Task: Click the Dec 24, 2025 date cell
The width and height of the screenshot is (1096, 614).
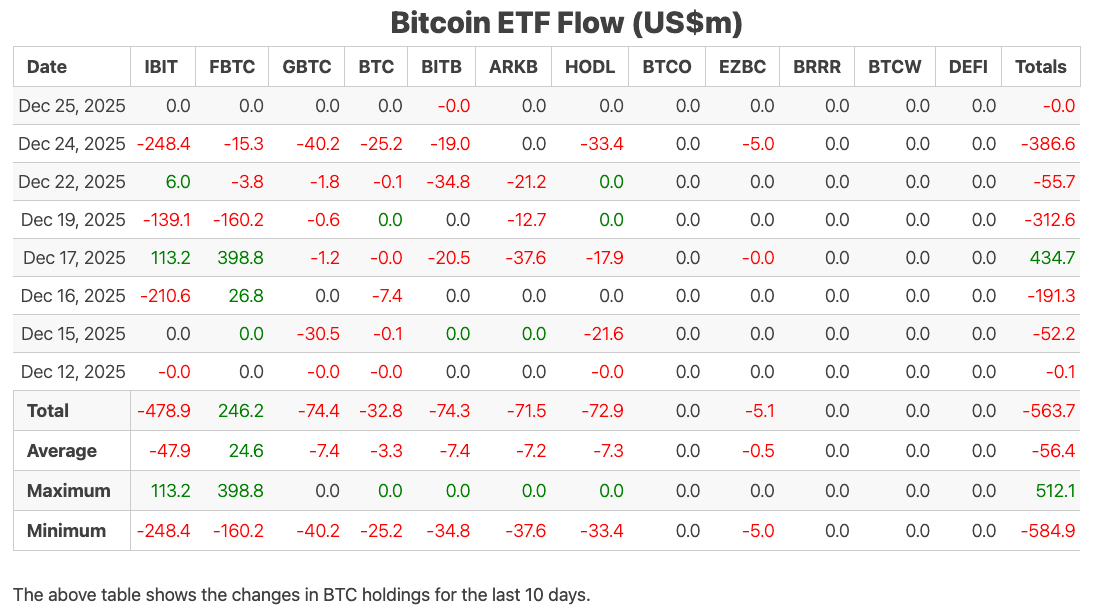Action: (x=72, y=144)
